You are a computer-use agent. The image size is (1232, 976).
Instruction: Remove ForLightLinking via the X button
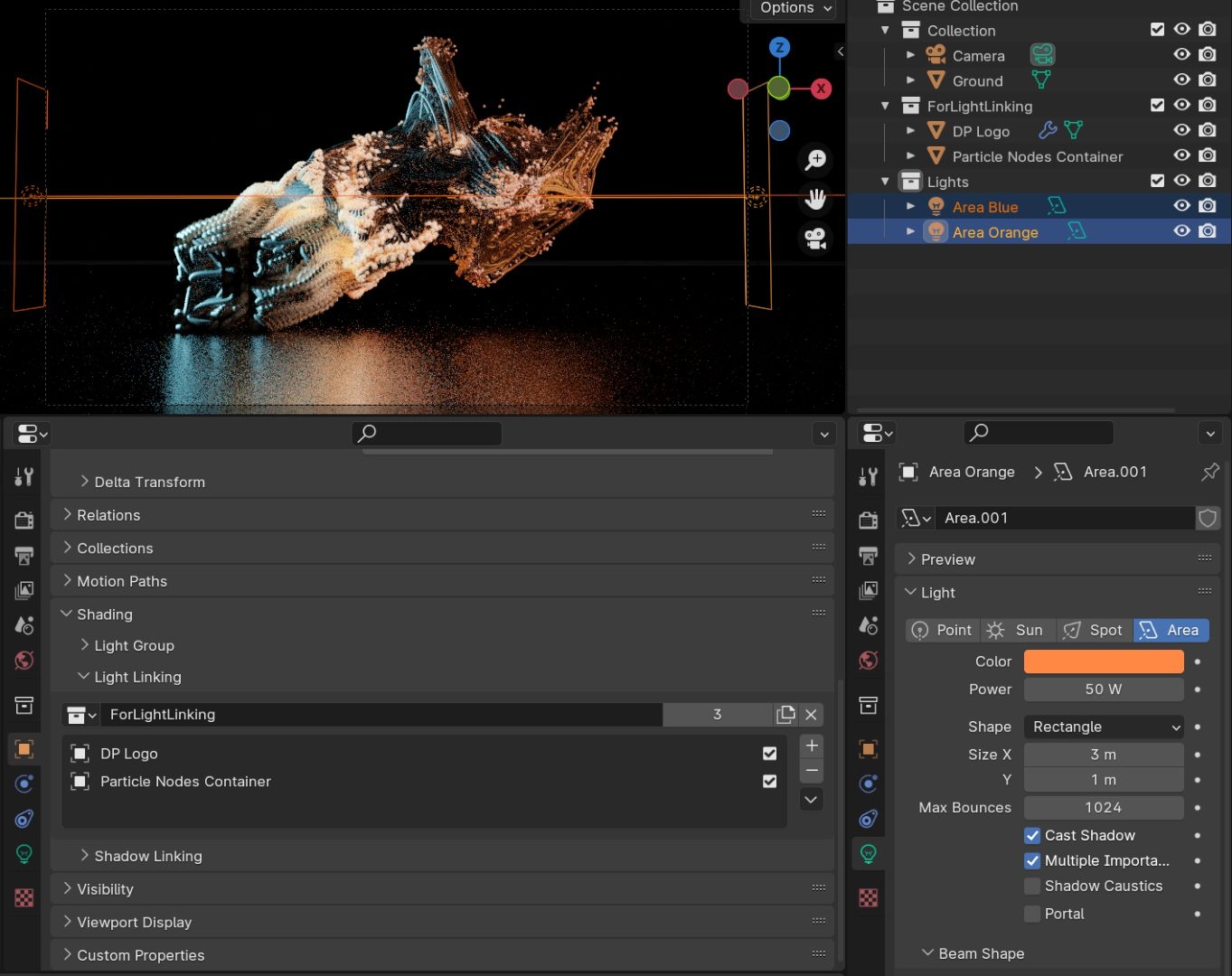810,714
